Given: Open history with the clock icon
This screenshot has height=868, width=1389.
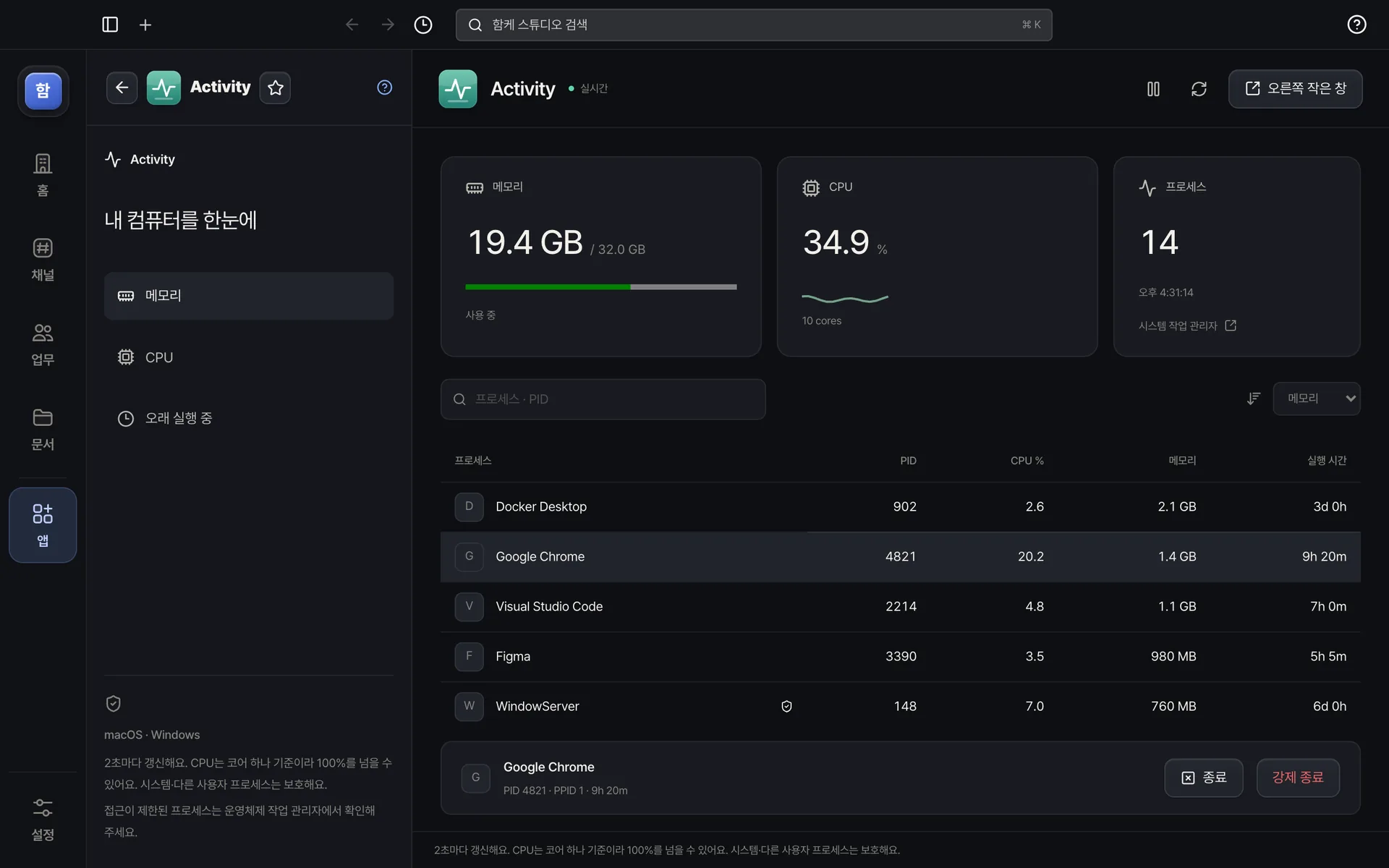Looking at the screenshot, I should (423, 25).
